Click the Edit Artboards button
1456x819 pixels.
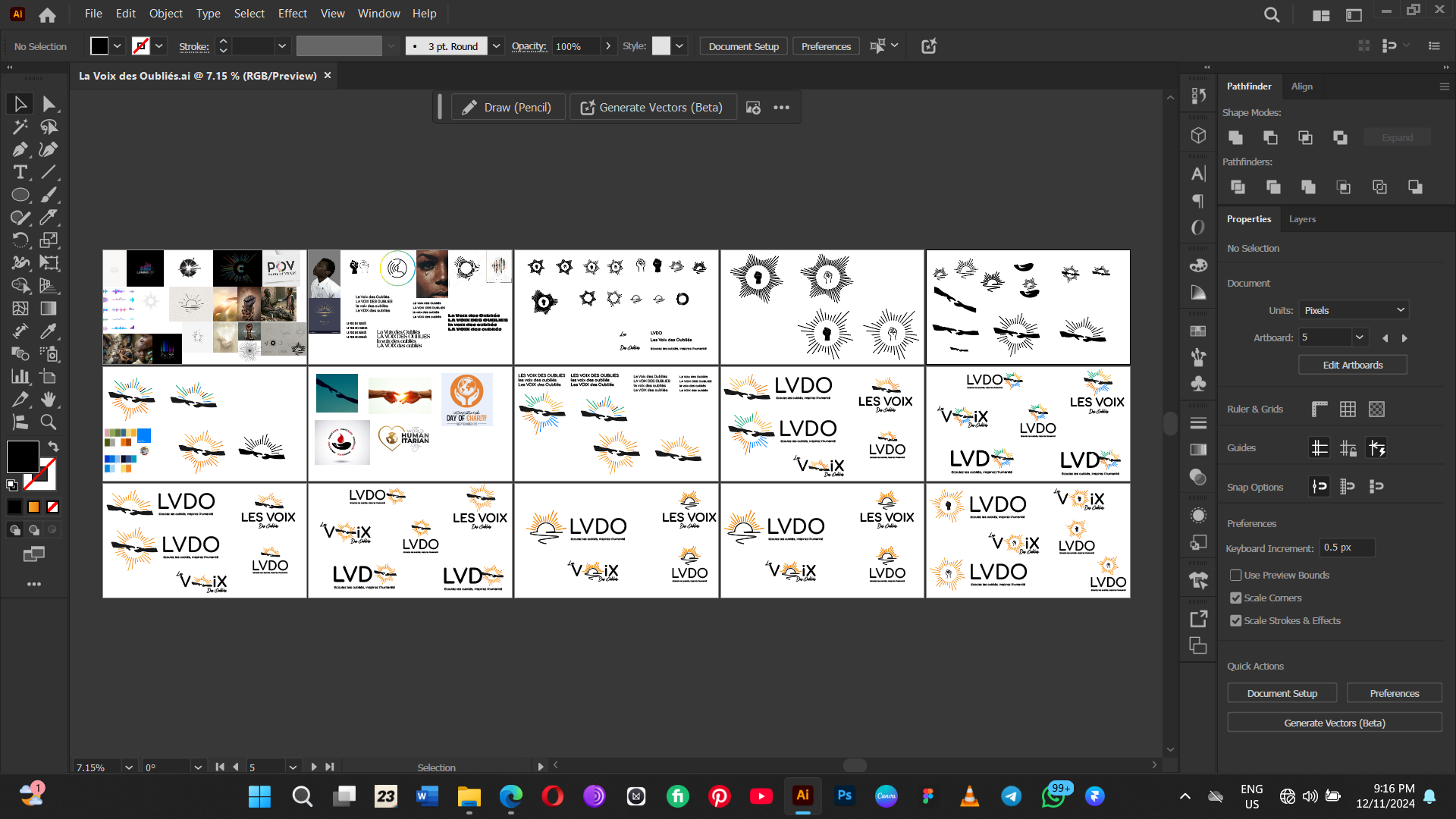point(1353,365)
